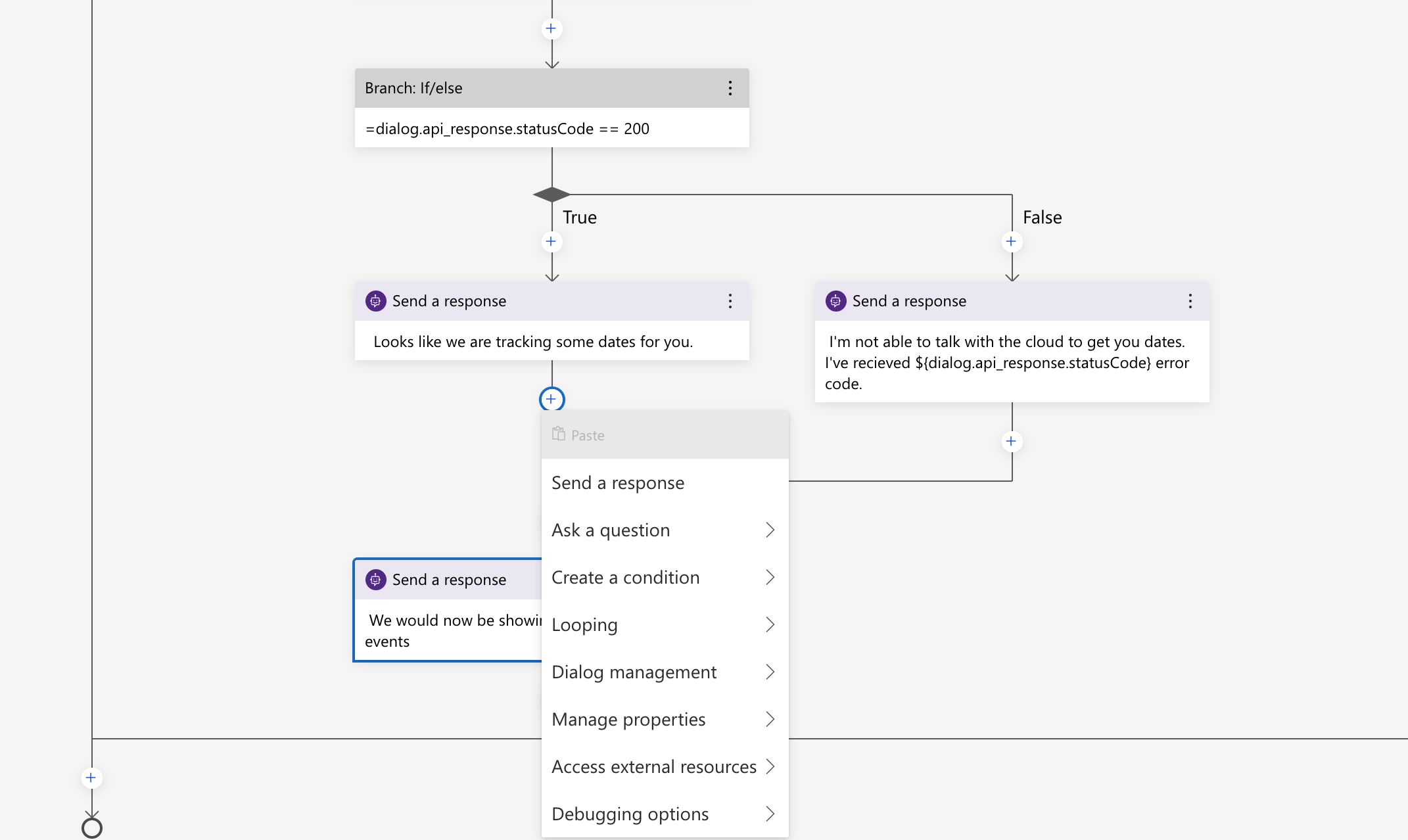
Task: Choose Looping from the menu
Action: pos(665,624)
